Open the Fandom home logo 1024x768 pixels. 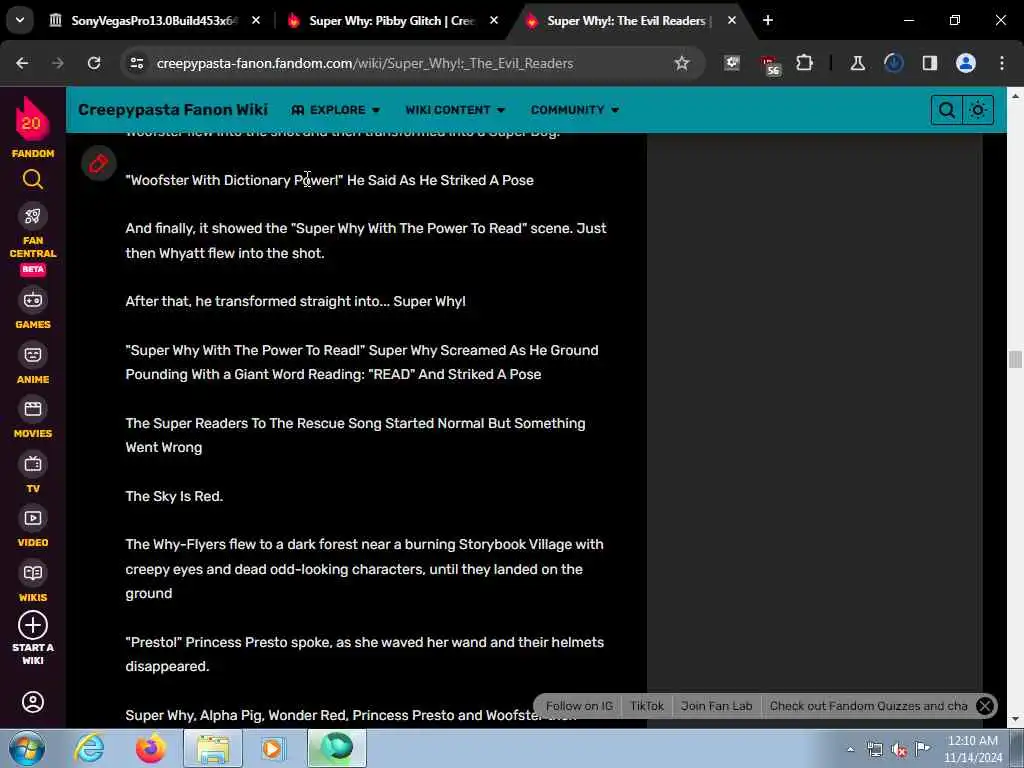32,127
